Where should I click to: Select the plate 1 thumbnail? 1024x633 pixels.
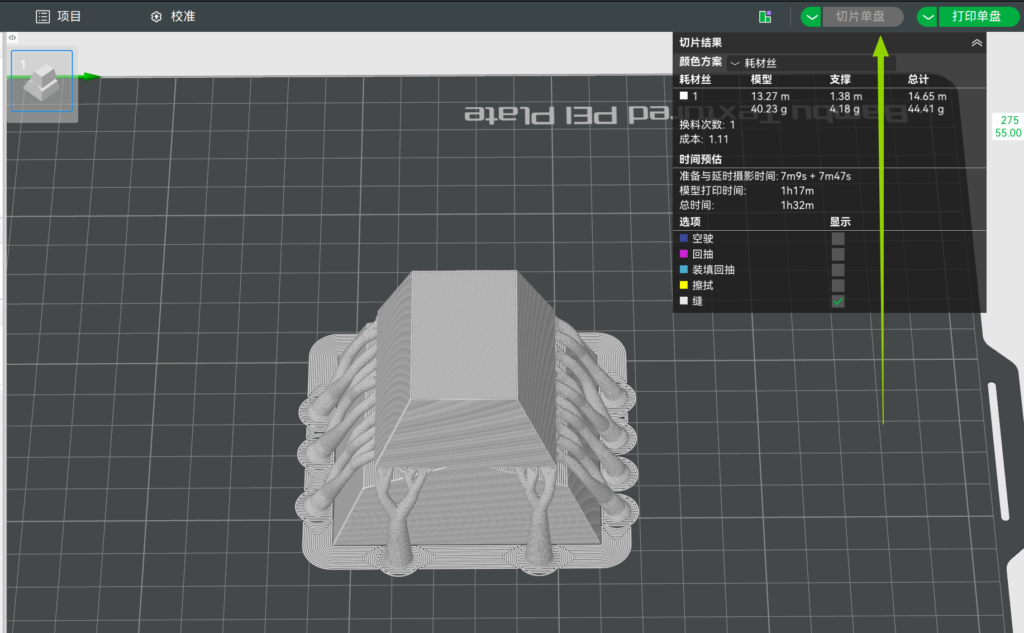pyautogui.click(x=42, y=85)
